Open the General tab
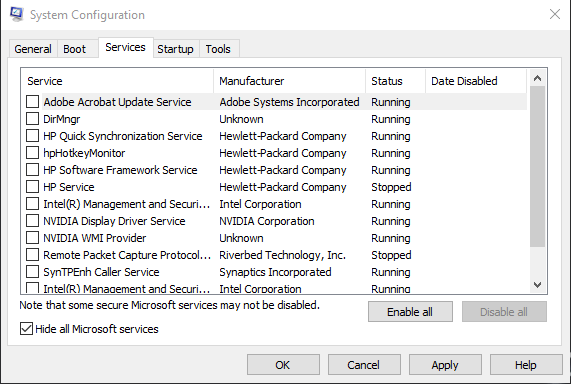Image resolution: width=571 pixels, height=384 pixels. 33,49
